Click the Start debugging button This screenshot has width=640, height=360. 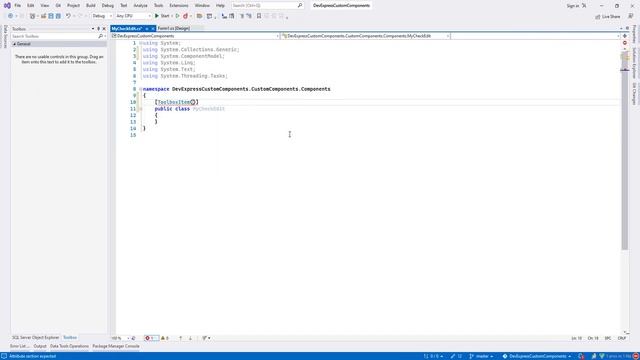tap(162, 16)
